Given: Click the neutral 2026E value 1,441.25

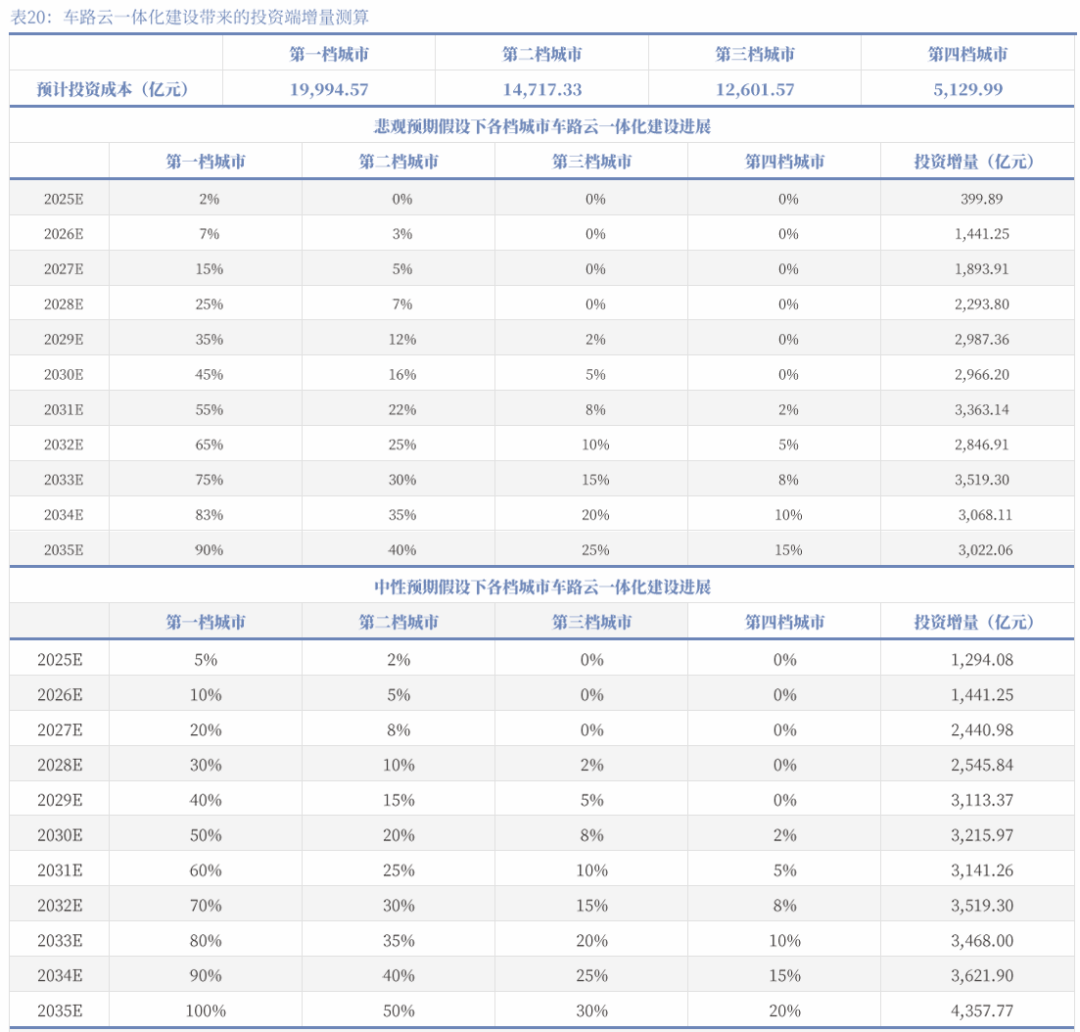Looking at the screenshot, I should coord(982,695).
